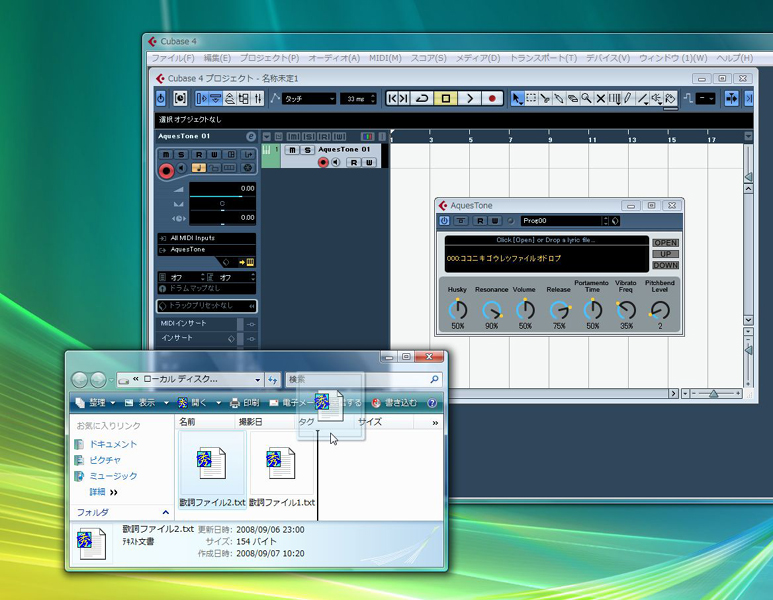
Task: Start recording with the transport Record button
Action: [492, 99]
